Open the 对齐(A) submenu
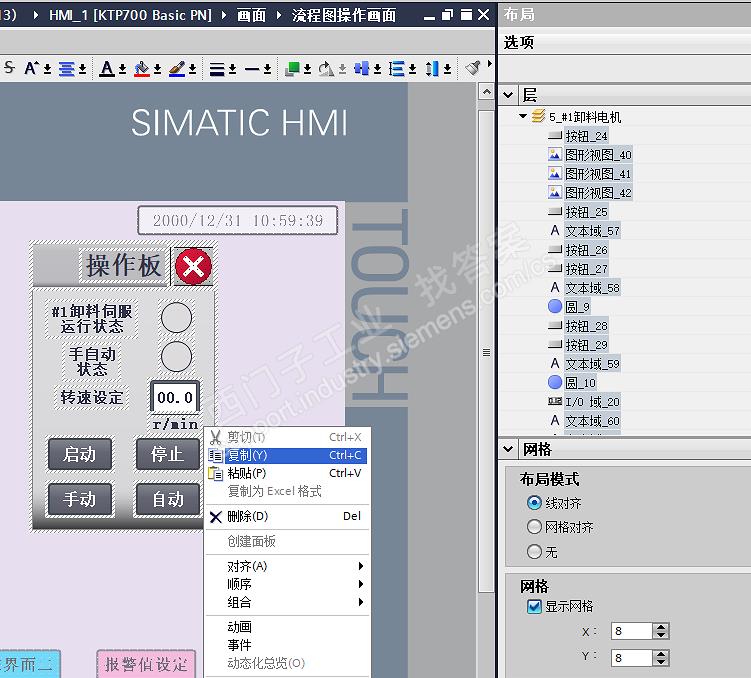Viewport: 751px width, 678px height. pyautogui.click(x=287, y=566)
